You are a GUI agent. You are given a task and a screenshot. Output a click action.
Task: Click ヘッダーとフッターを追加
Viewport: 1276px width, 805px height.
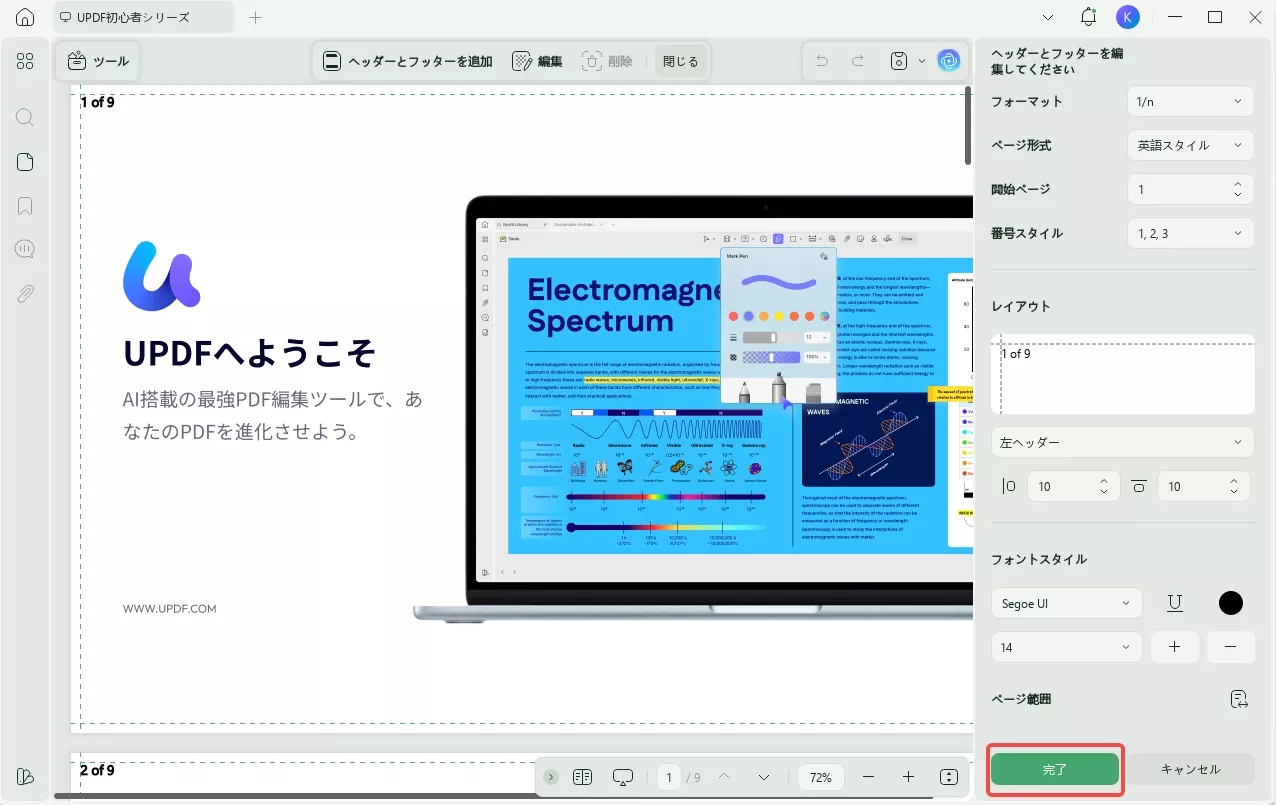[x=407, y=61]
